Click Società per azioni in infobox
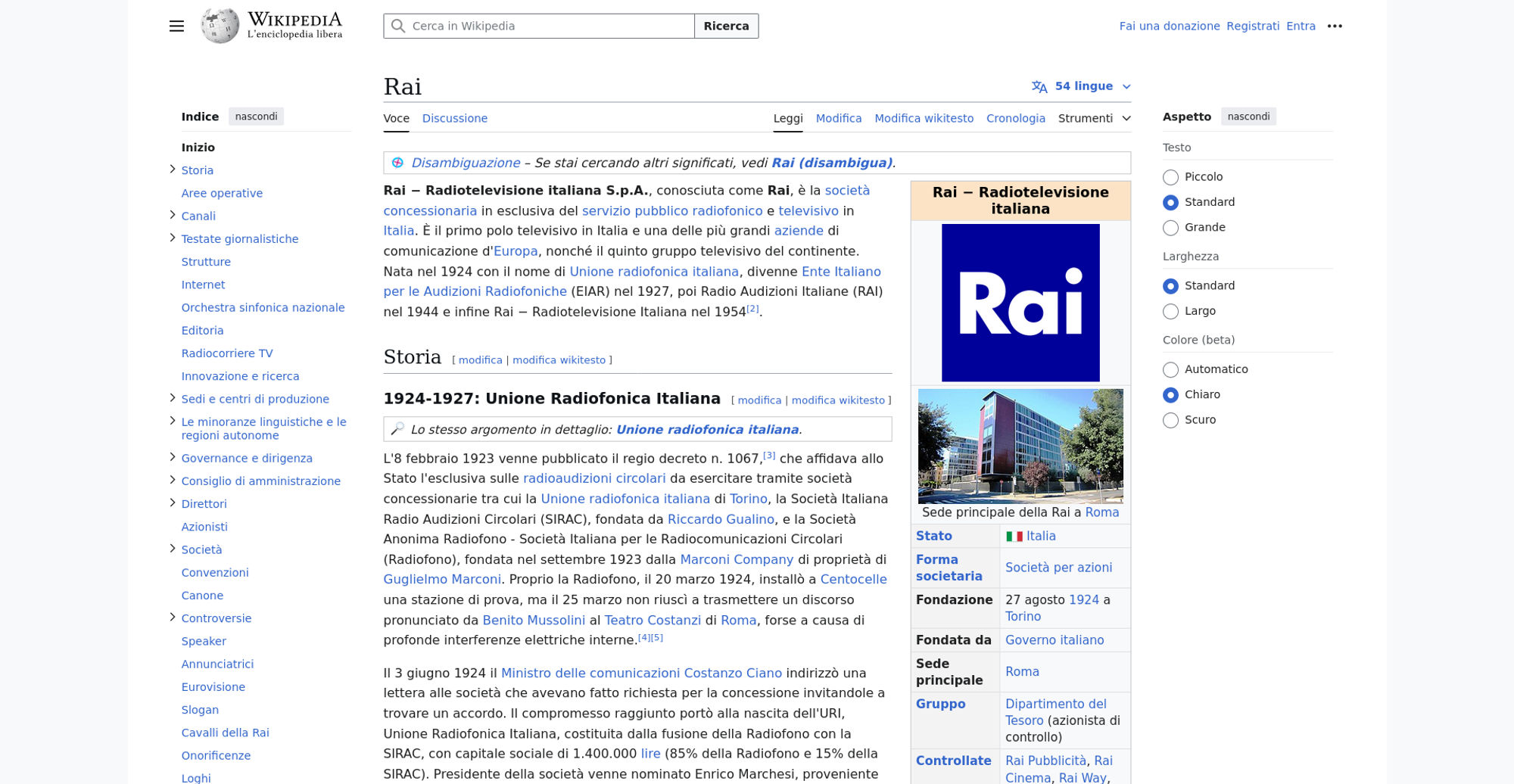 tap(1058, 568)
